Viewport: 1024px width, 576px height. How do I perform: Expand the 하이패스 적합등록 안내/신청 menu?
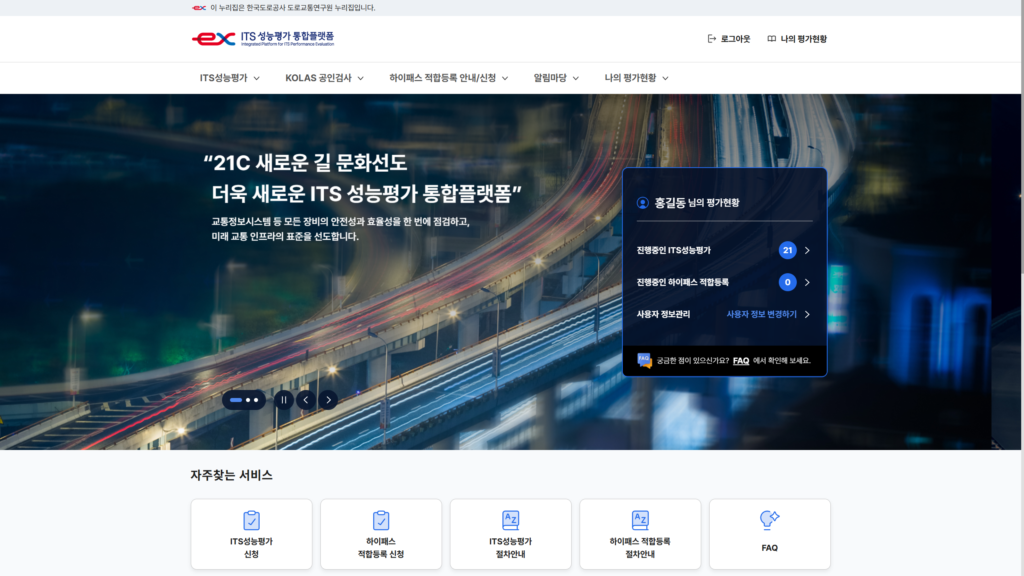(x=449, y=78)
